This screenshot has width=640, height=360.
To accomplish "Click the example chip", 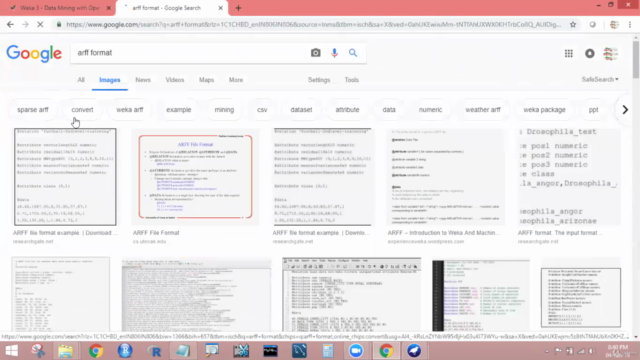I will (179, 110).
